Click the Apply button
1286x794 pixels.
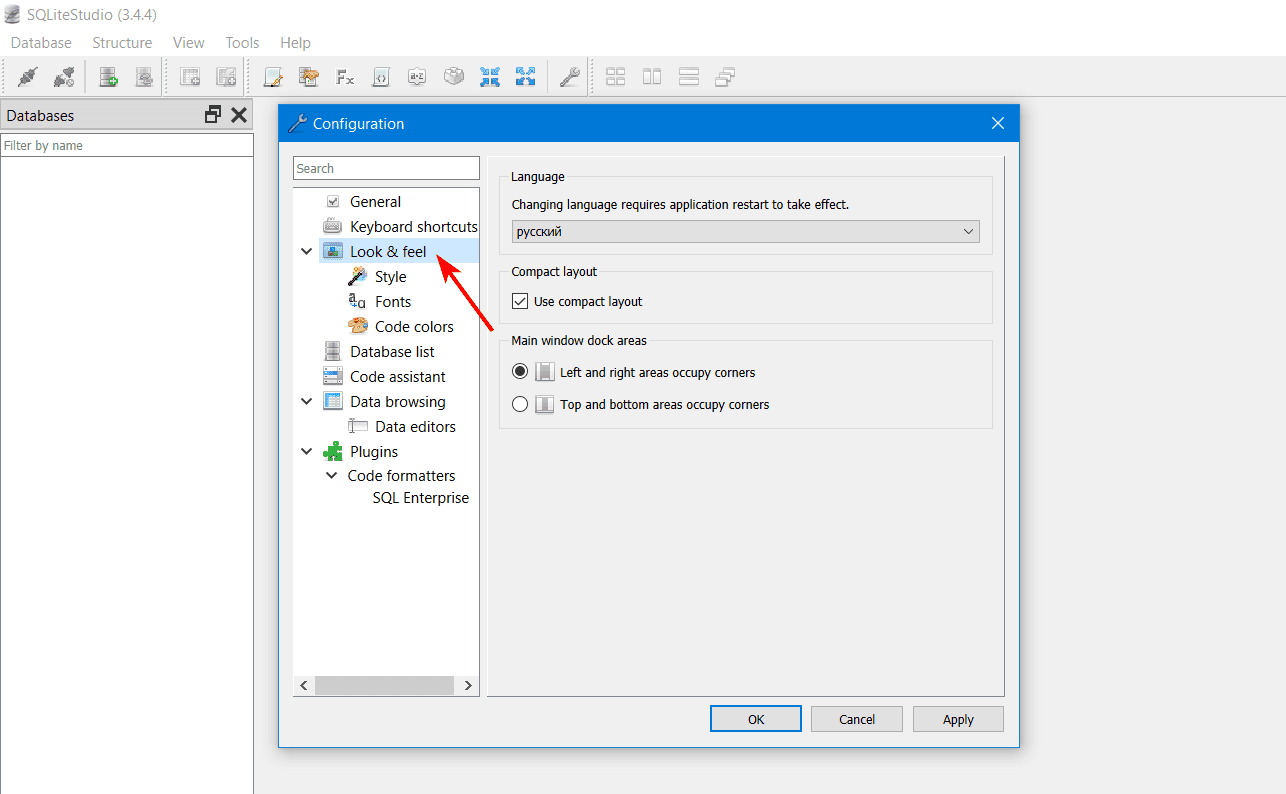coord(957,719)
